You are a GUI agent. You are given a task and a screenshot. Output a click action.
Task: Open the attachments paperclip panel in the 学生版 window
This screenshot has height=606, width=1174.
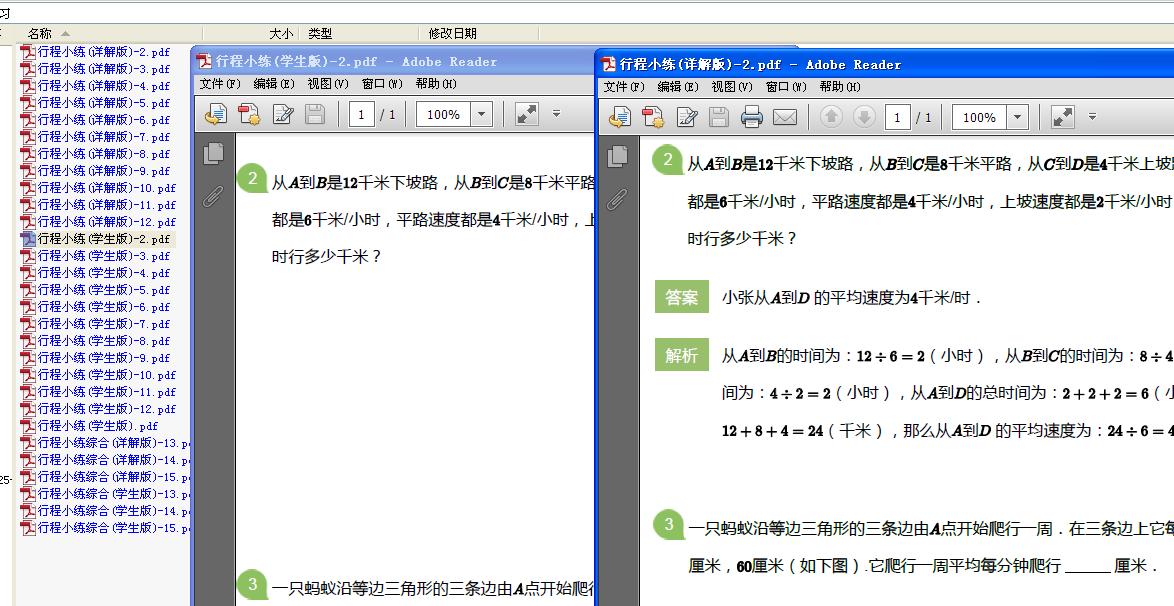[212, 195]
